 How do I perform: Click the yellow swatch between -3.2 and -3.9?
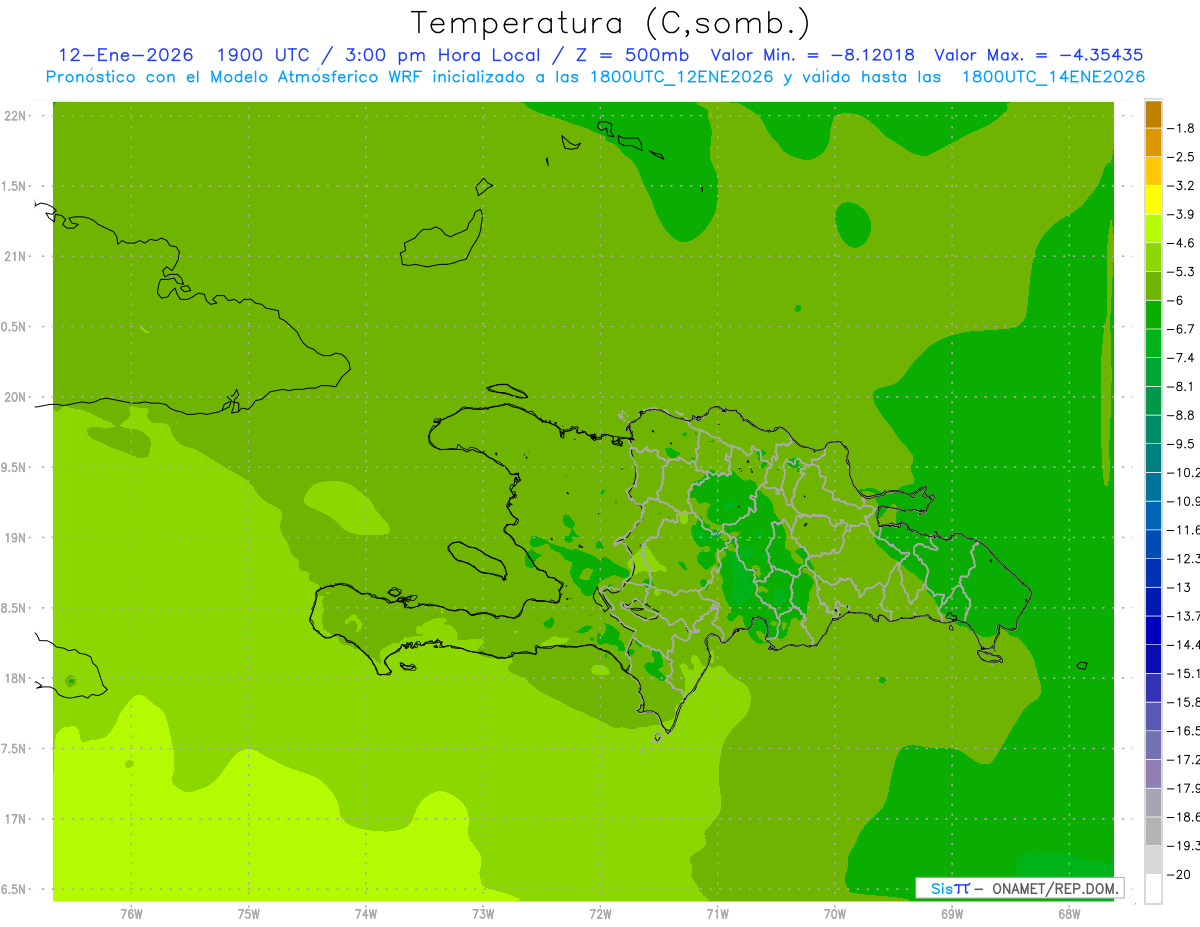pos(1153,200)
